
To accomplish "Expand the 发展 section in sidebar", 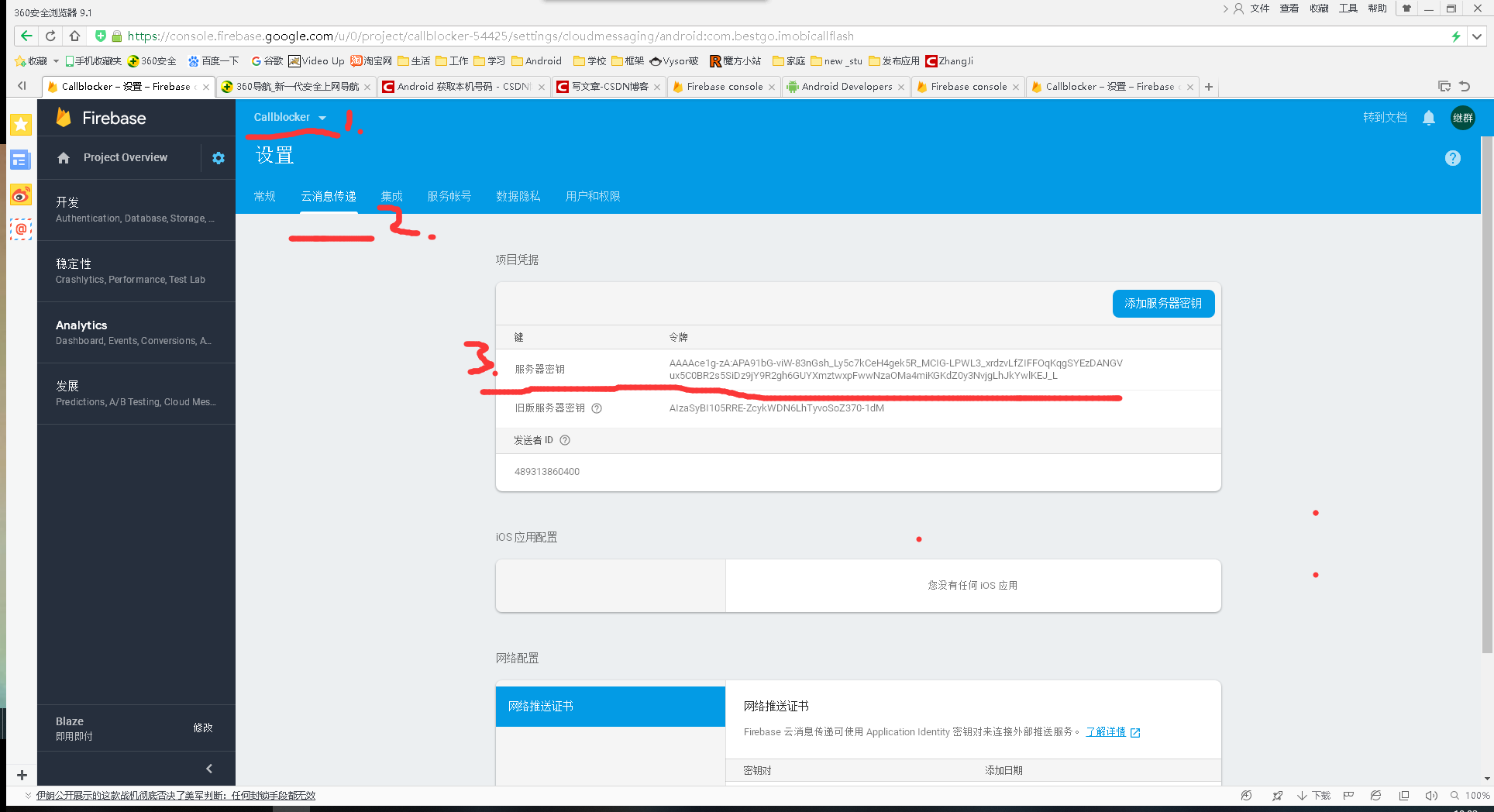I will click(x=136, y=394).
